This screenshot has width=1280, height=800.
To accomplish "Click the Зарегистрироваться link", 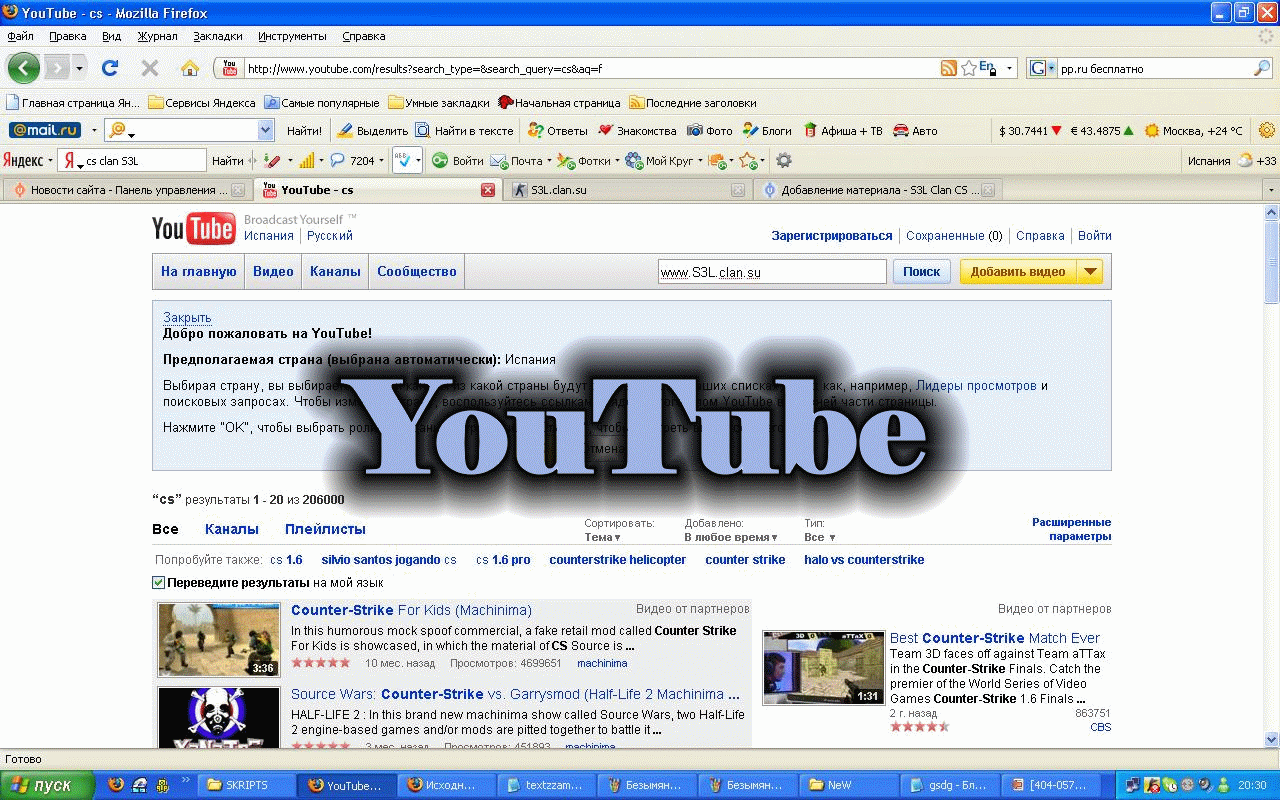I will click(832, 236).
